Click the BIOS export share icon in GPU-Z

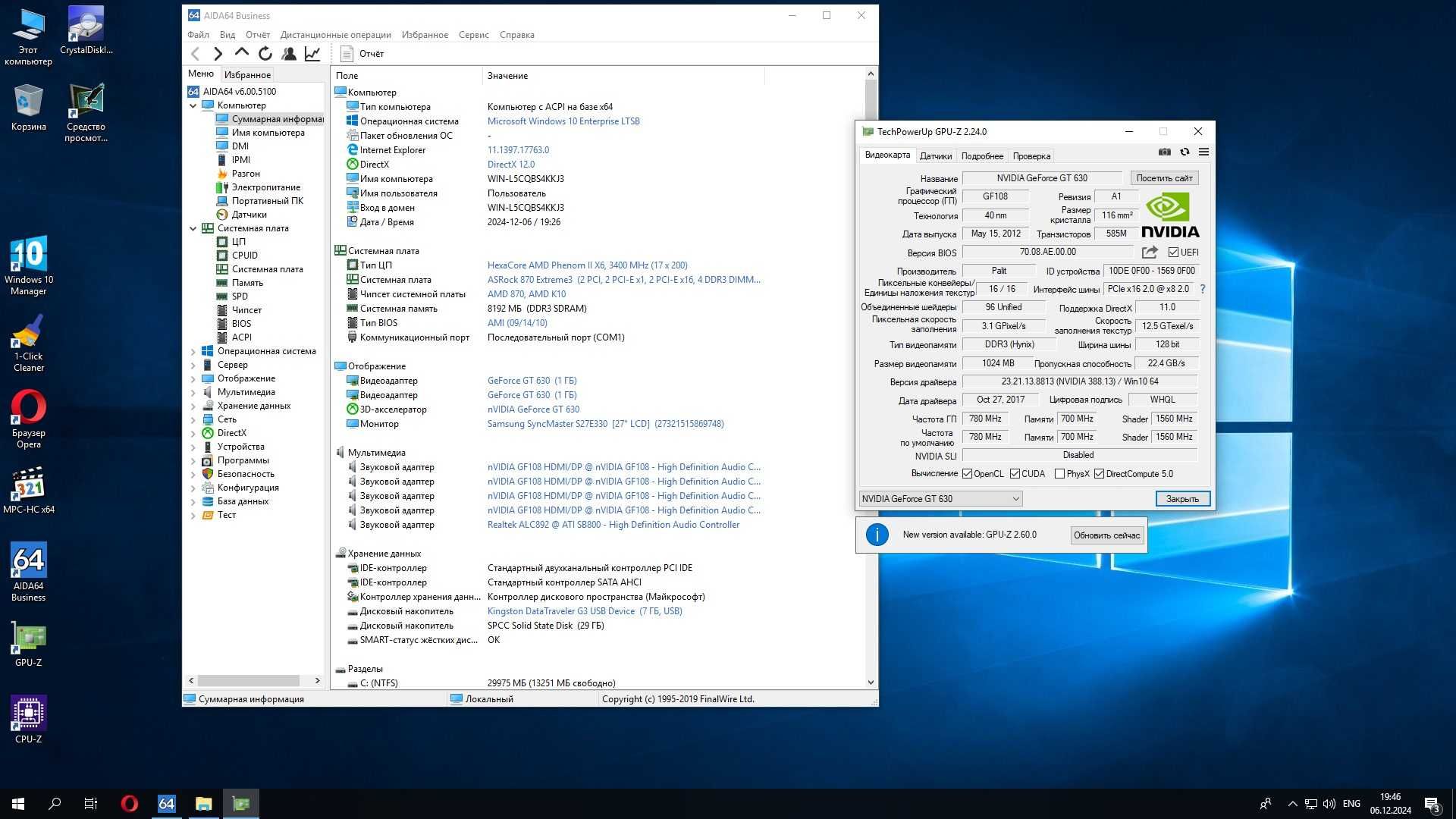tap(1150, 253)
